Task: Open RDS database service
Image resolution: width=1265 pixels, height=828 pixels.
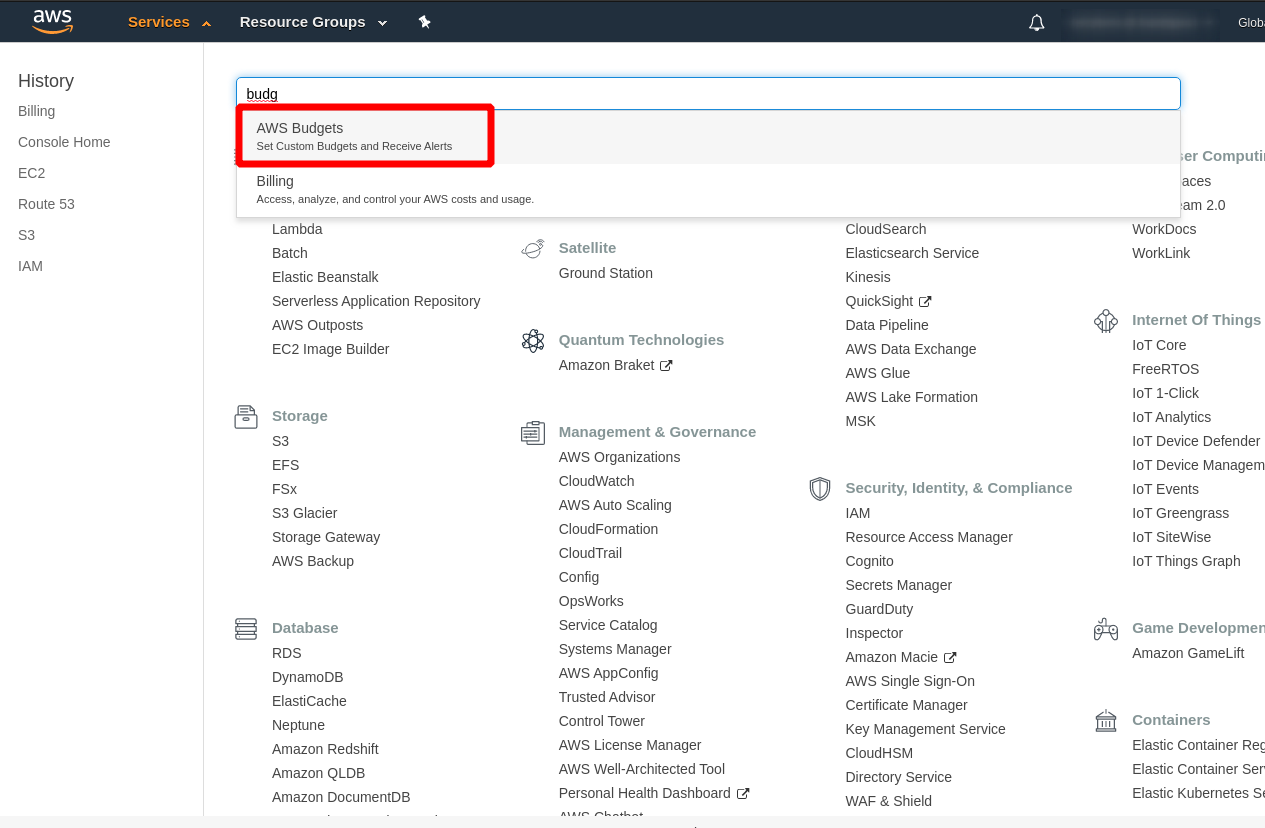Action: (286, 653)
